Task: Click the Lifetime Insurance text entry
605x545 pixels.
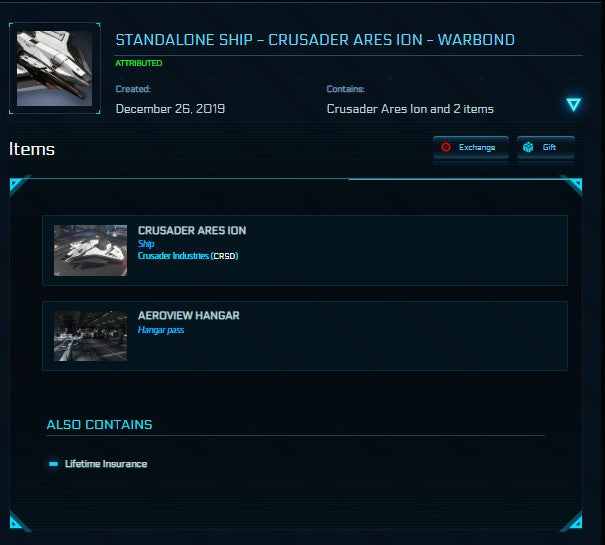Action: point(106,464)
